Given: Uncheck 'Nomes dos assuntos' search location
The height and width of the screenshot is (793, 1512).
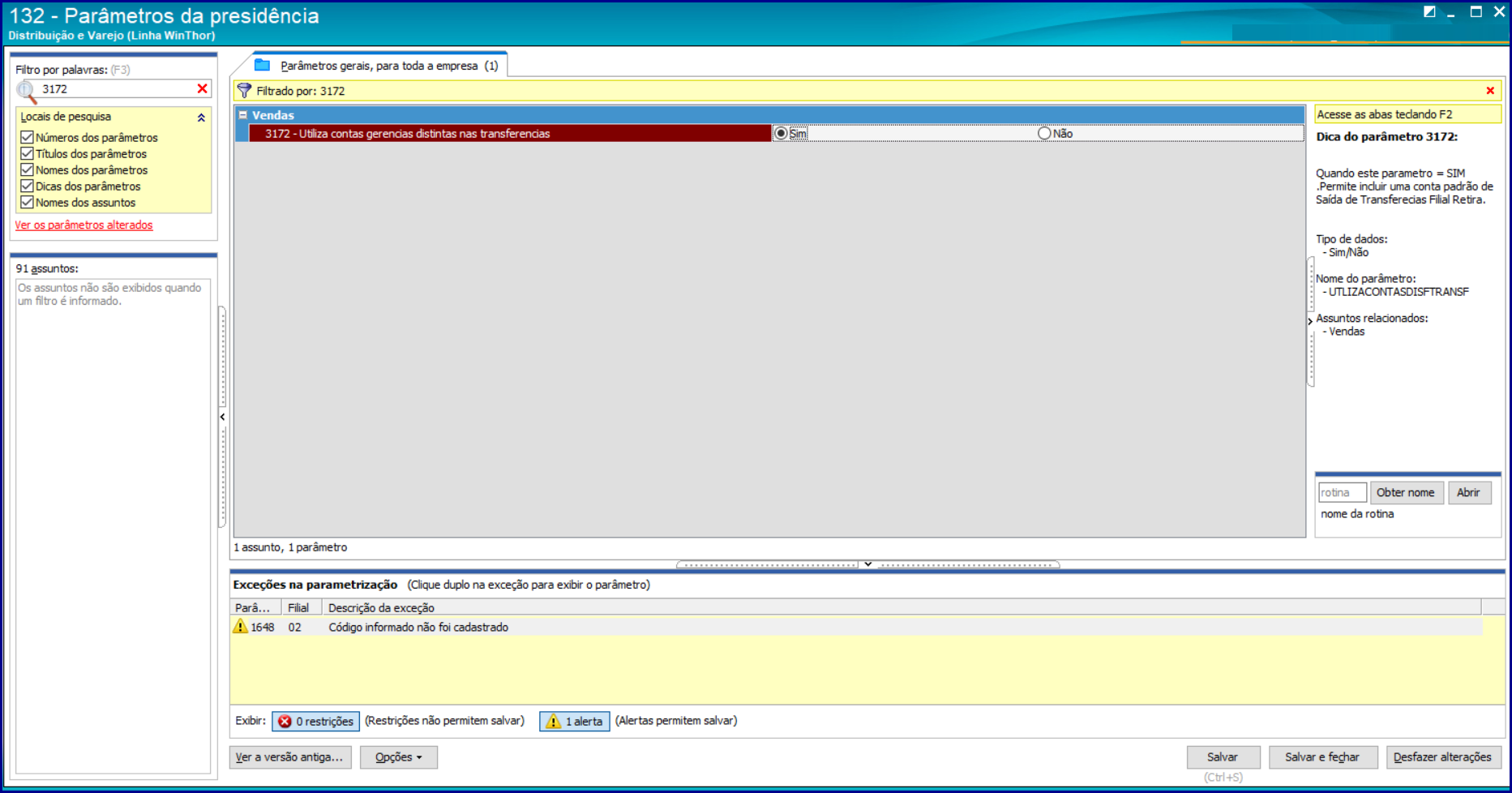Looking at the screenshot, I should point(27,202).
